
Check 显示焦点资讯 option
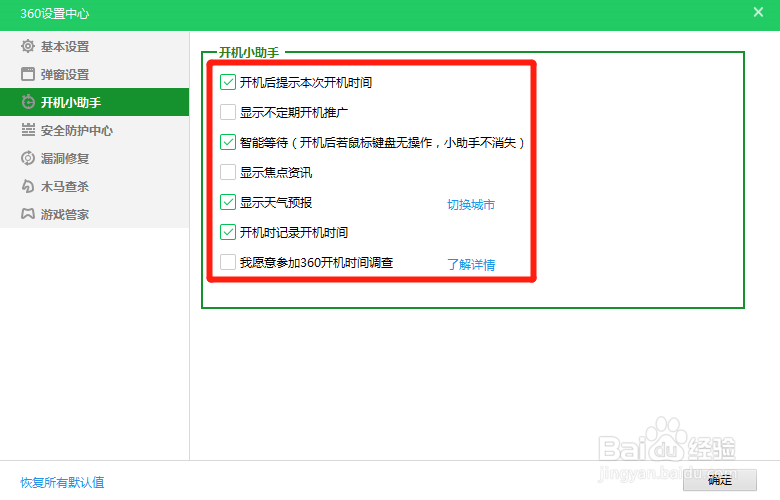pos(228,172)
